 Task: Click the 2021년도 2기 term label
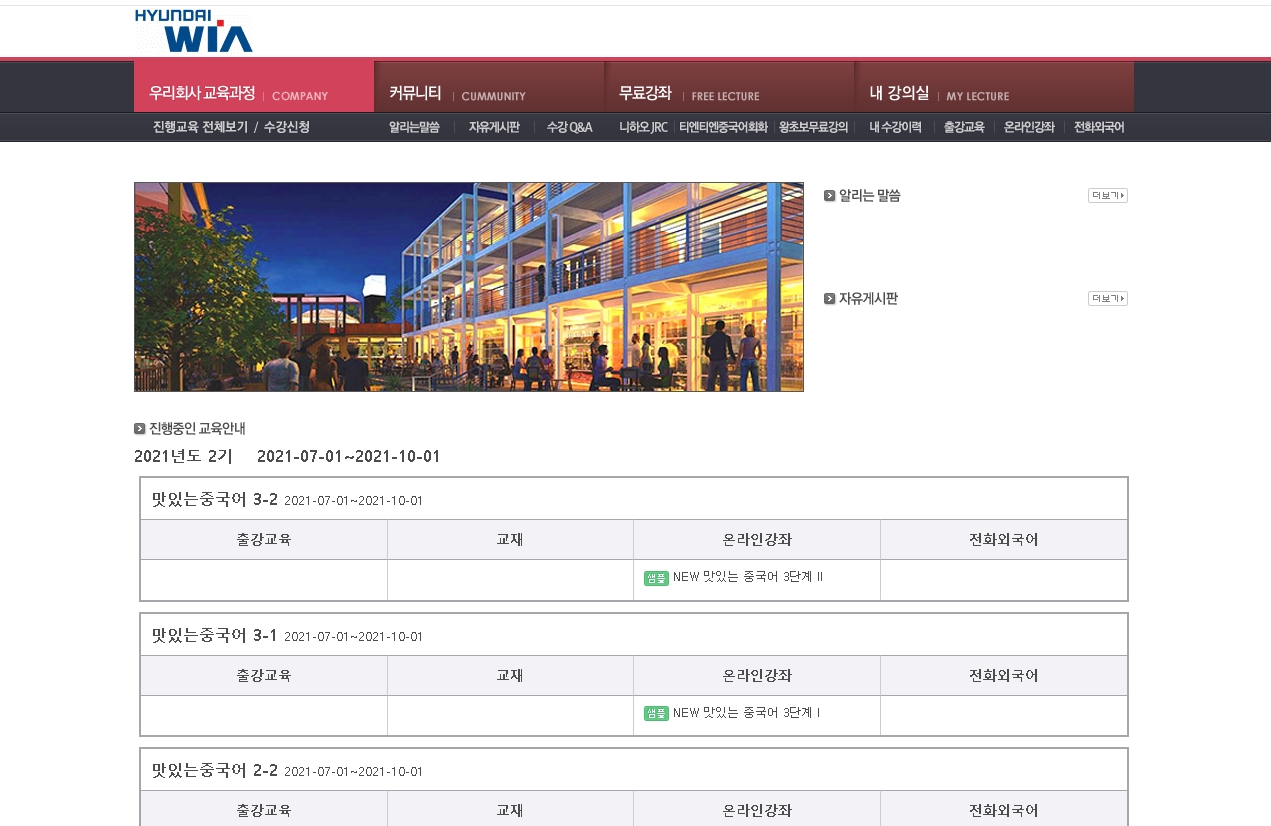(183, 457)
